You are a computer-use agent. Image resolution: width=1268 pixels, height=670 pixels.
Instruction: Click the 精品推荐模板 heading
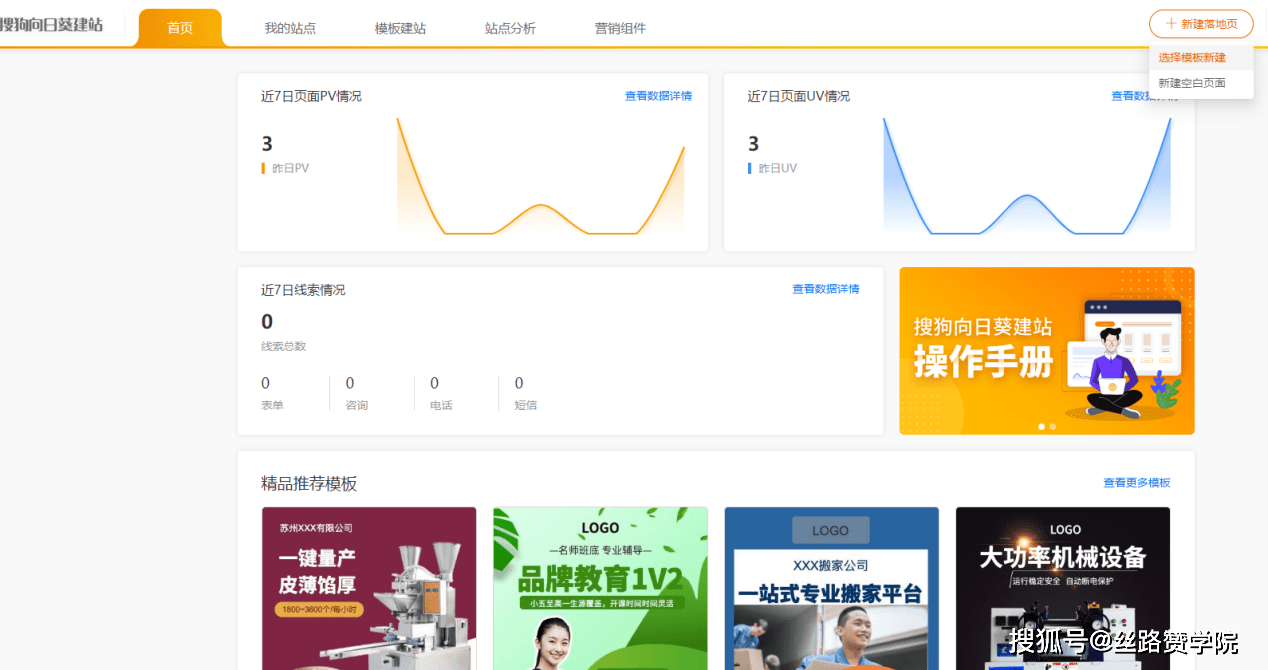309,484
